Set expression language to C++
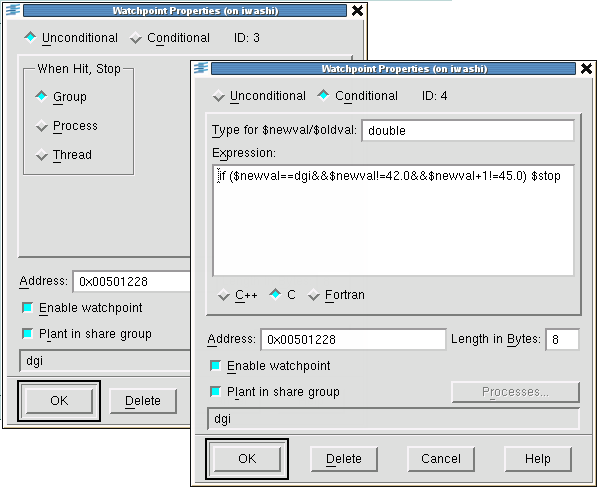This screenshot has width=600, height=487. click(x=224, y=295)
